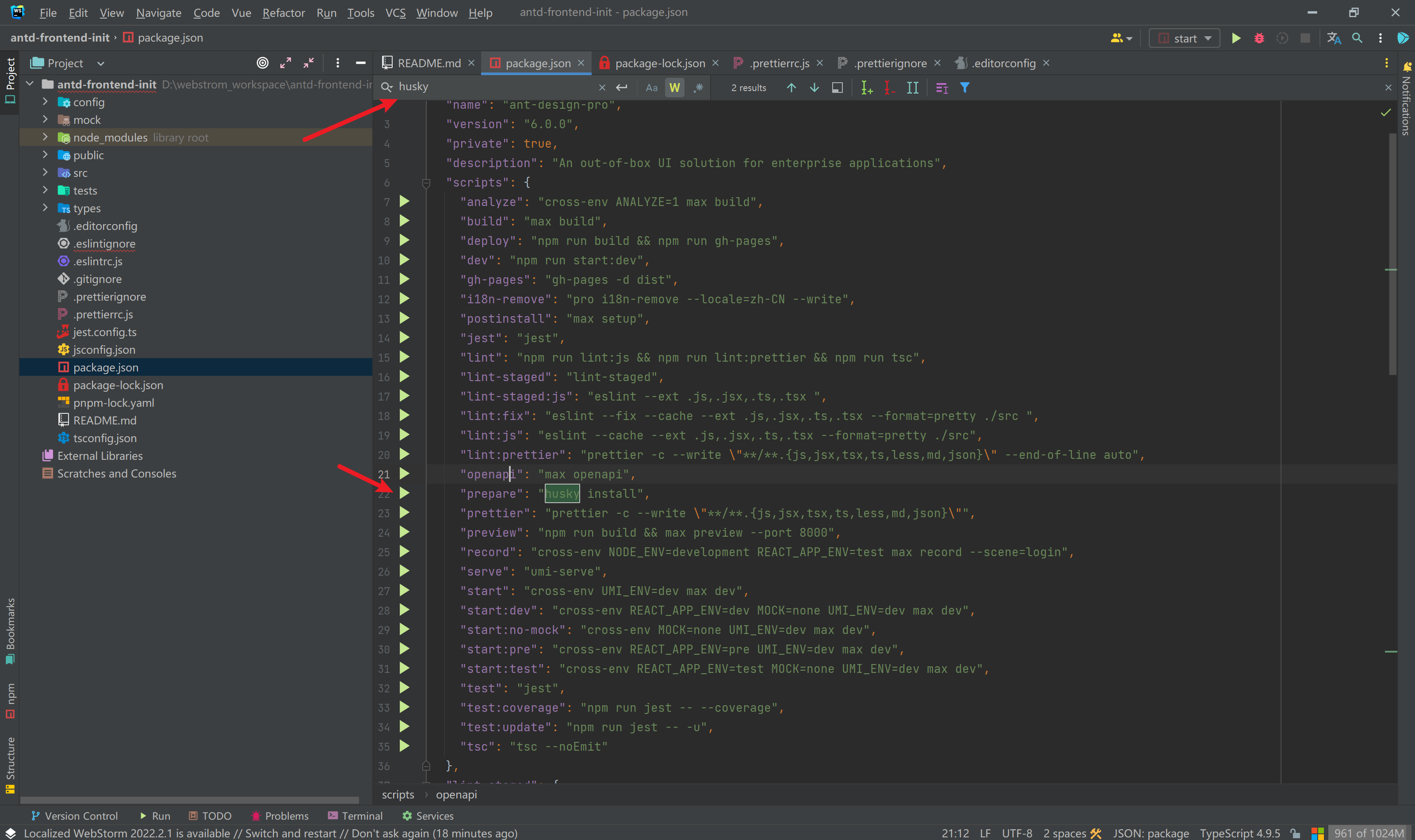Open the Navigate menu

158,12
